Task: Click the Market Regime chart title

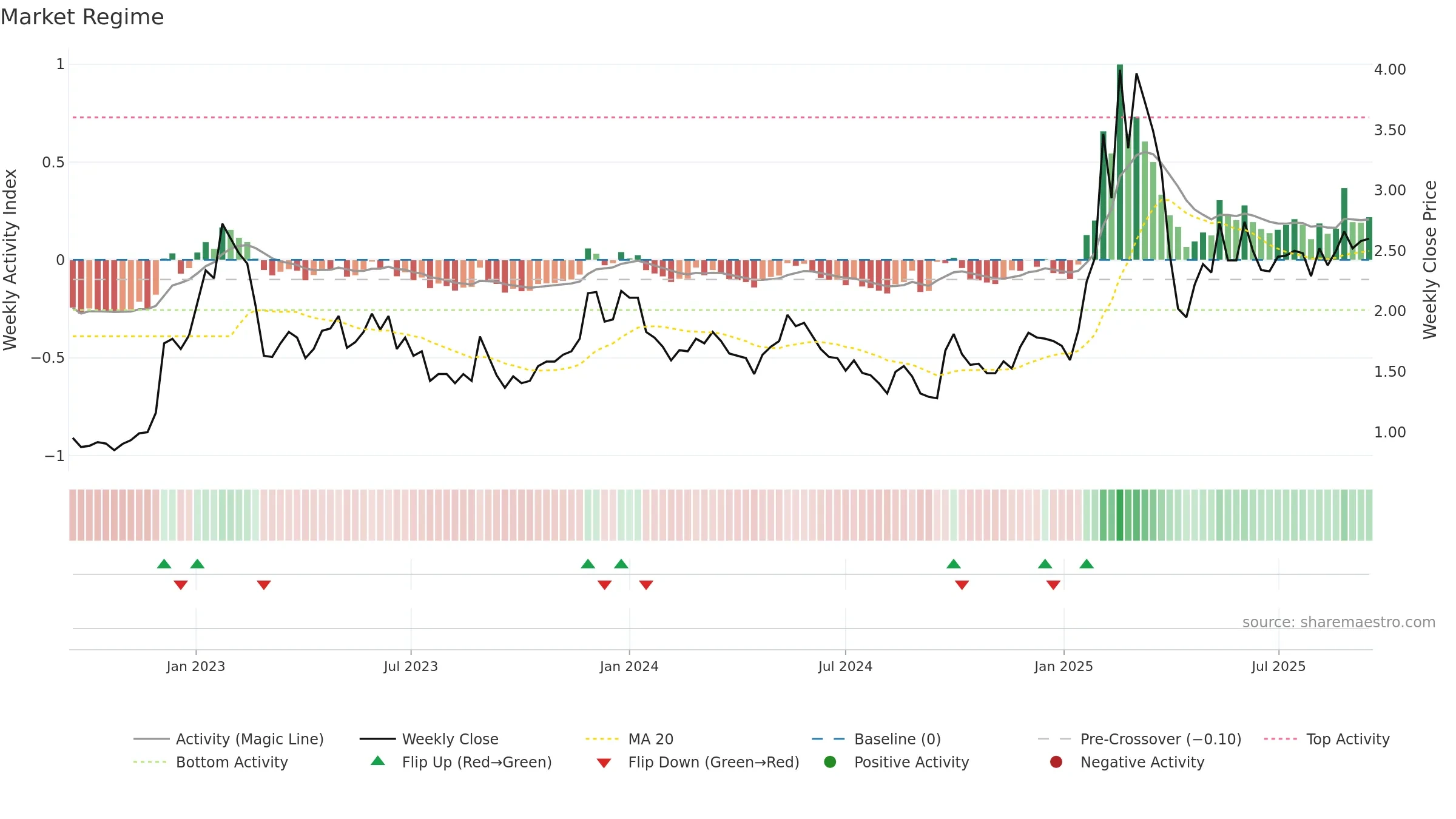Action: pos(82,17)
